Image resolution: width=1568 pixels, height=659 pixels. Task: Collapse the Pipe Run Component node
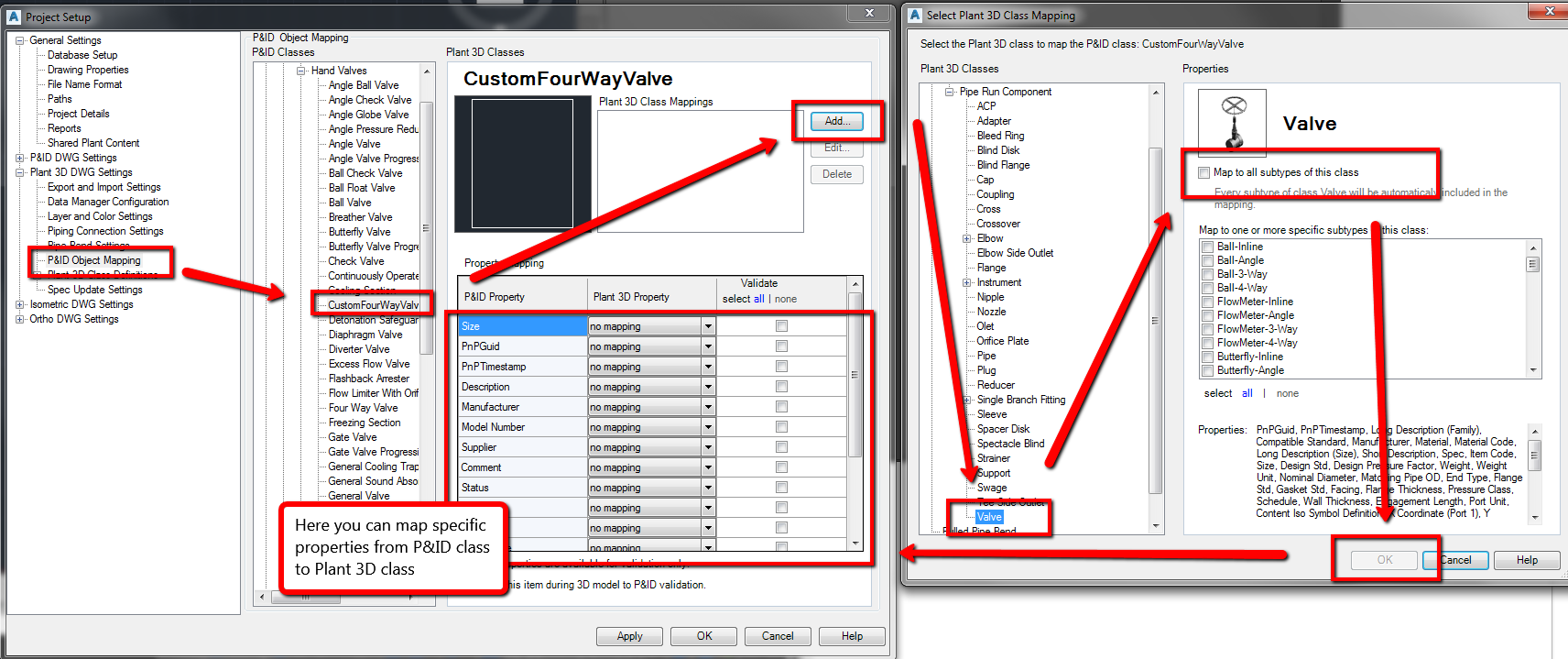pyautogui.click(x=950, y=92)
